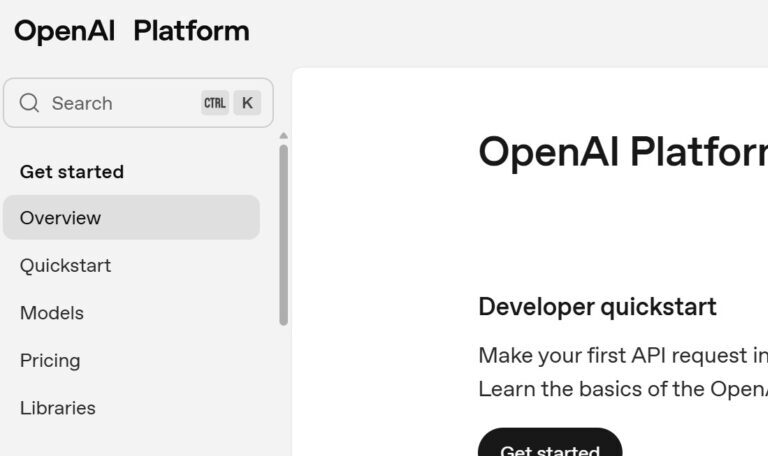Click the Developer quickstart heading
Image resolution: width=768 pixels, height=456 pixels.
coord(597,307)
